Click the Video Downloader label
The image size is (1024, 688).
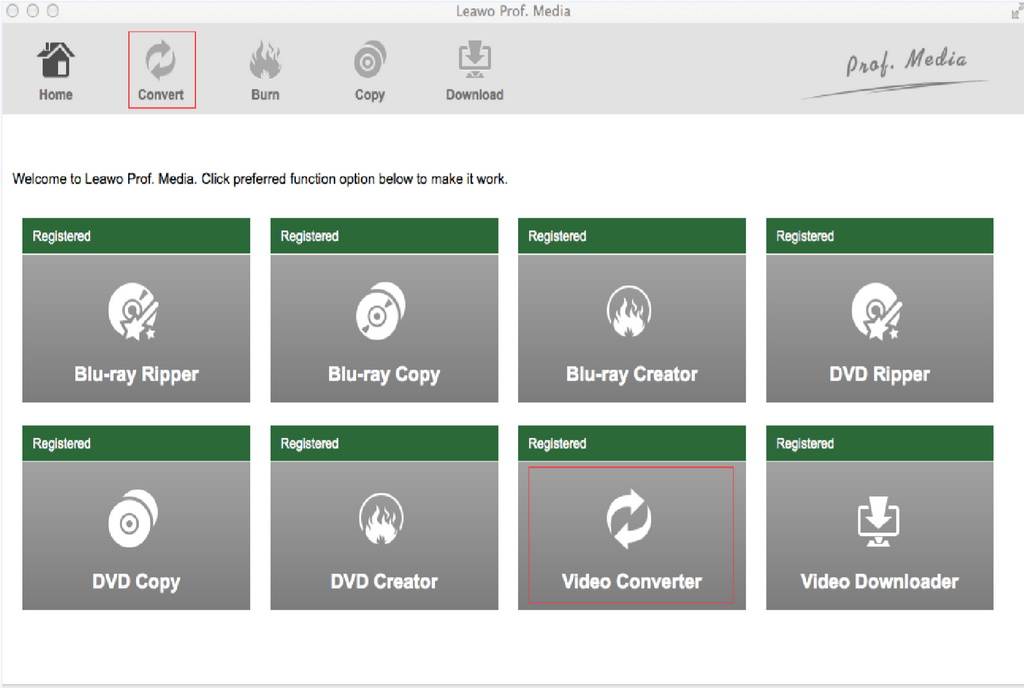(x=879, y=582)
